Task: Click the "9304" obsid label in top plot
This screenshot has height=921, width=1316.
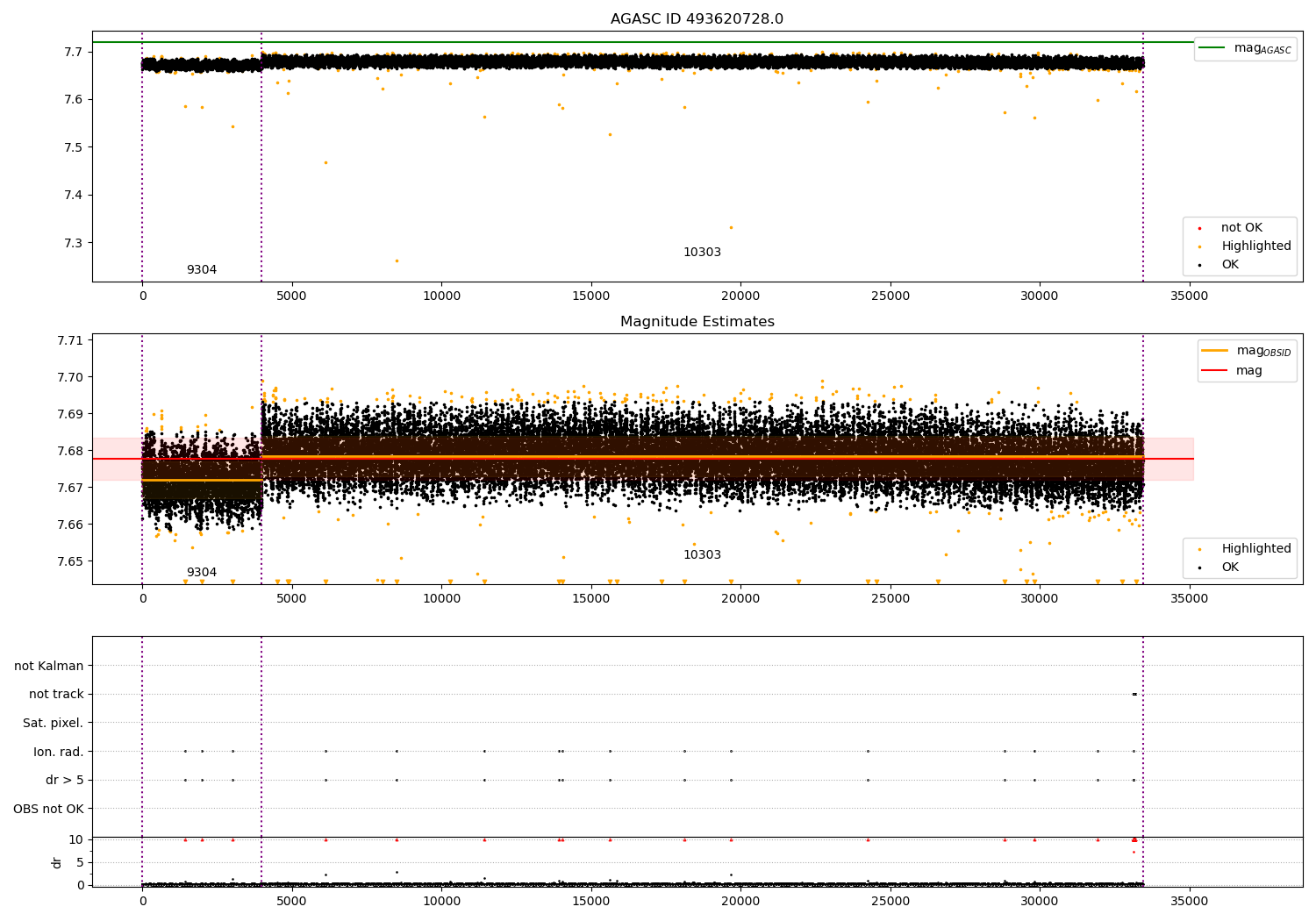Action: (202, 270)
